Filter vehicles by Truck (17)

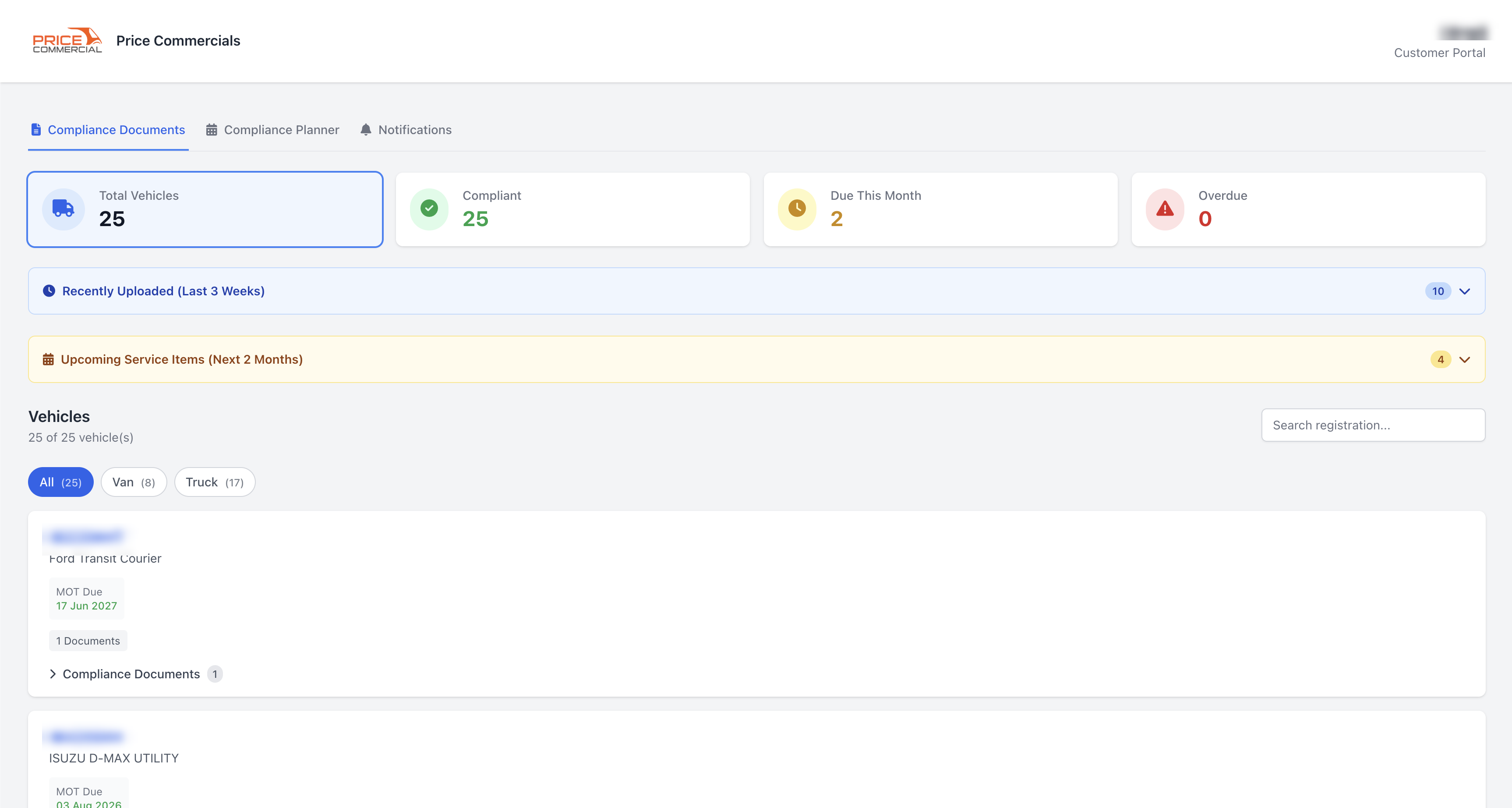click(215, 482)
